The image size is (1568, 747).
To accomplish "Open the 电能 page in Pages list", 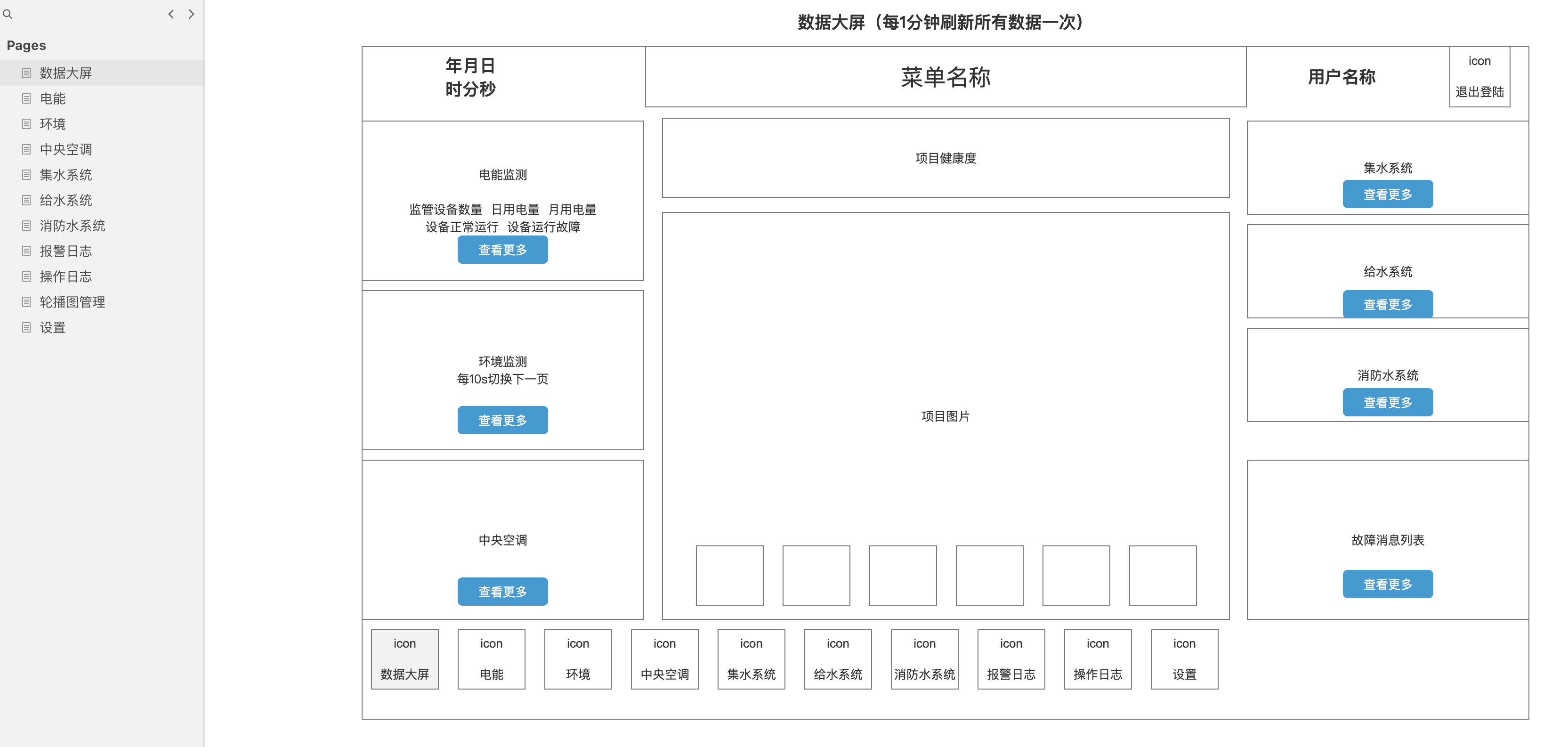I will [x=102, y=98].
